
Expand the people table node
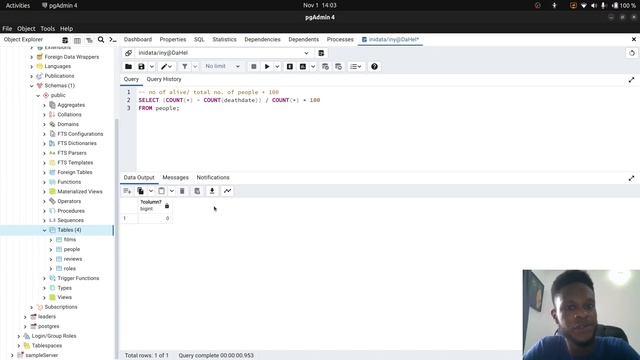(x=51, y=249)
